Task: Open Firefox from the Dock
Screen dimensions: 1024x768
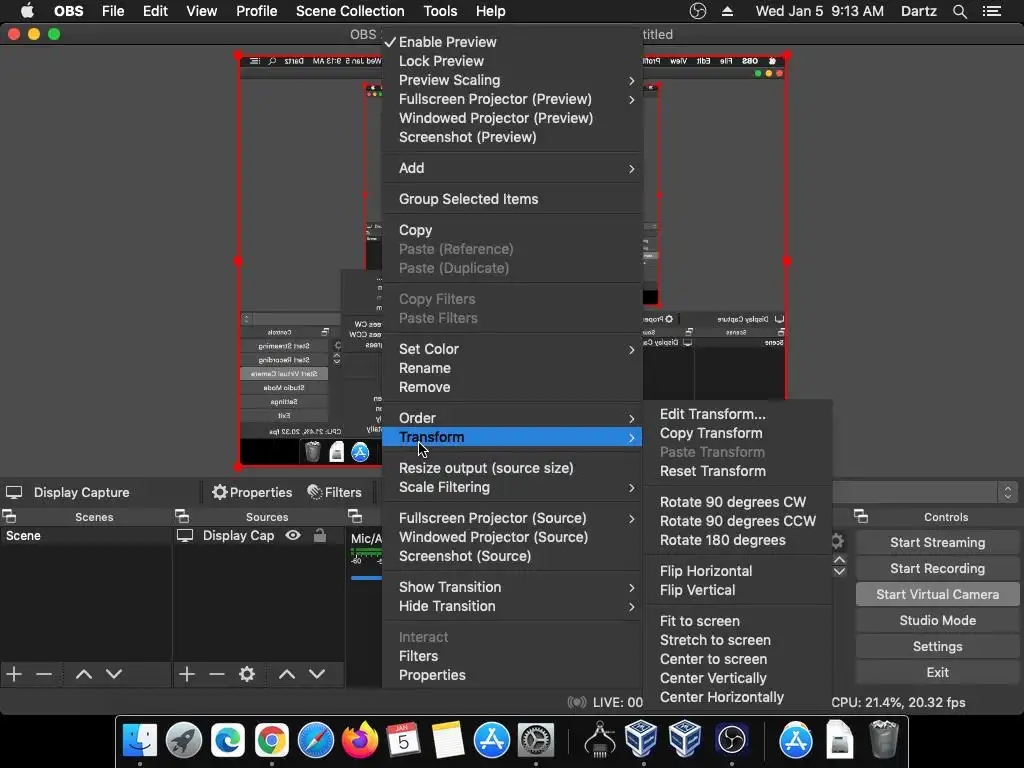Action: pyautogui.click(x=360, y=740)
